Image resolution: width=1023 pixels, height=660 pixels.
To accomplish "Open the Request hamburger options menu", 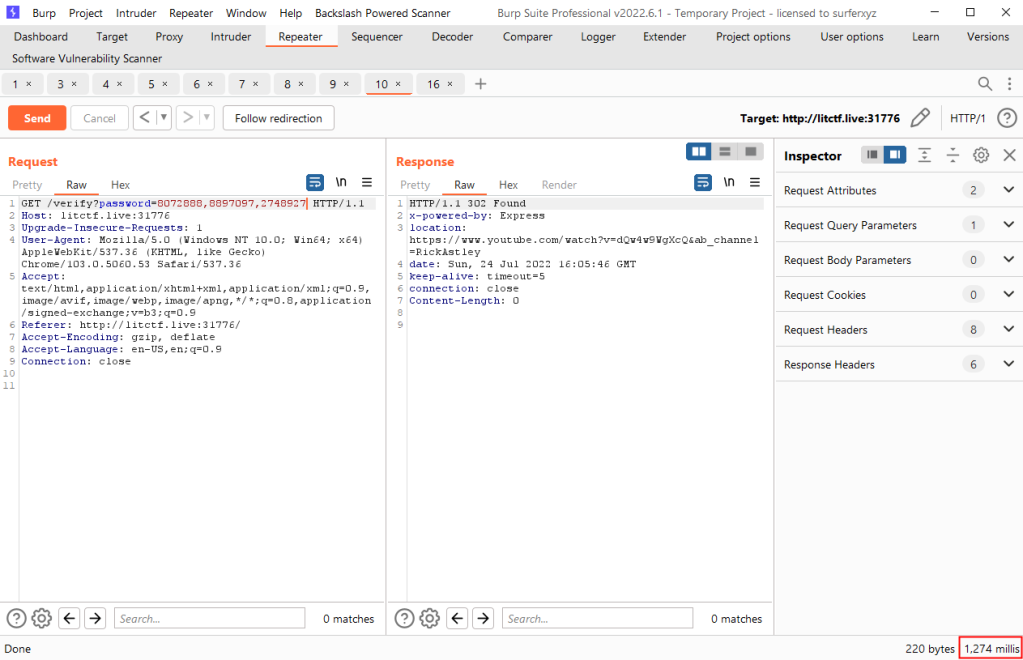I will coord(367,182).
